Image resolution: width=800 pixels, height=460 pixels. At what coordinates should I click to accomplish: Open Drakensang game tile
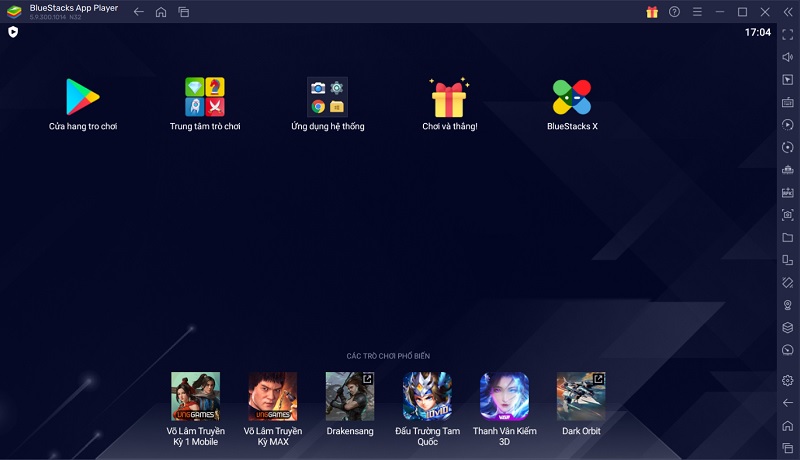350,396
